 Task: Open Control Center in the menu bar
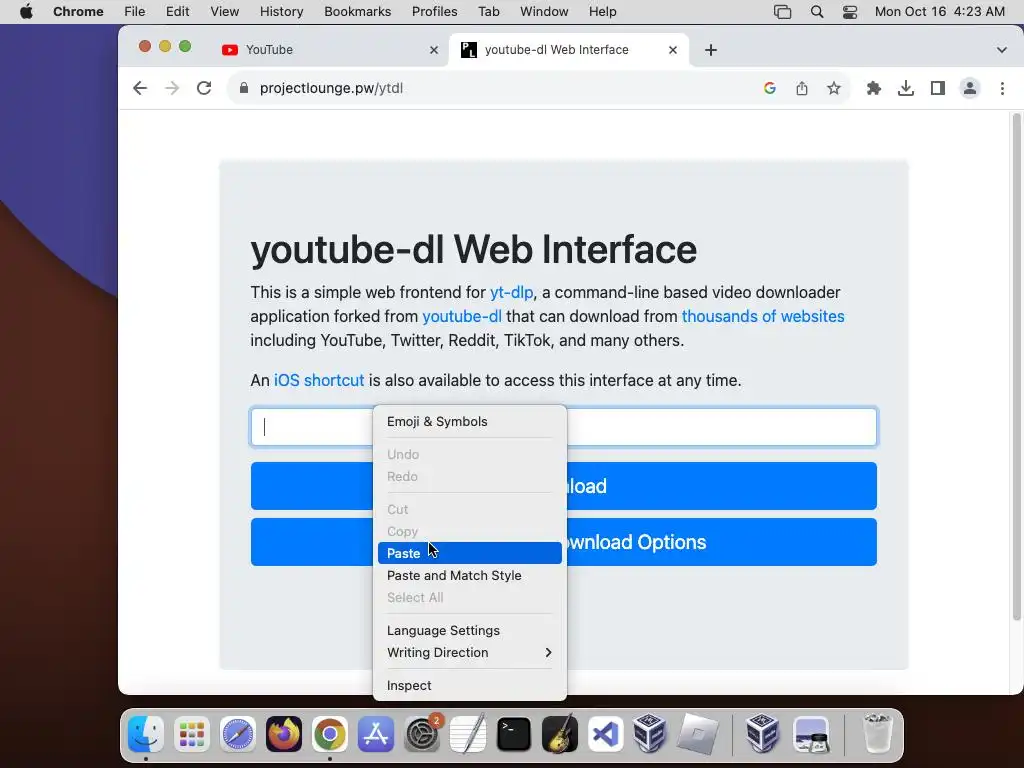[x=850, y=12]
